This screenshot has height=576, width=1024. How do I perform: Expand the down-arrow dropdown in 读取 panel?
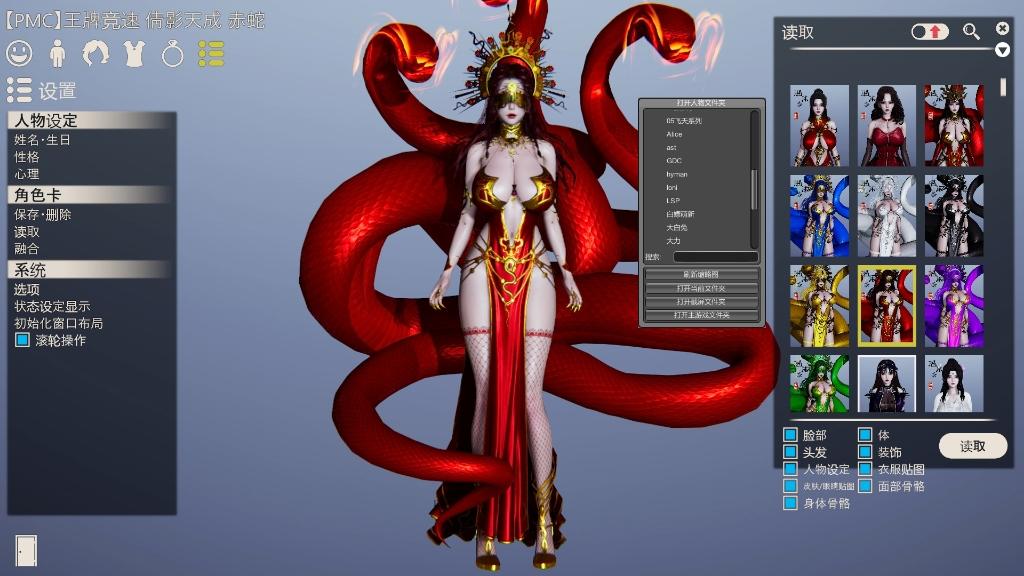1002,50
